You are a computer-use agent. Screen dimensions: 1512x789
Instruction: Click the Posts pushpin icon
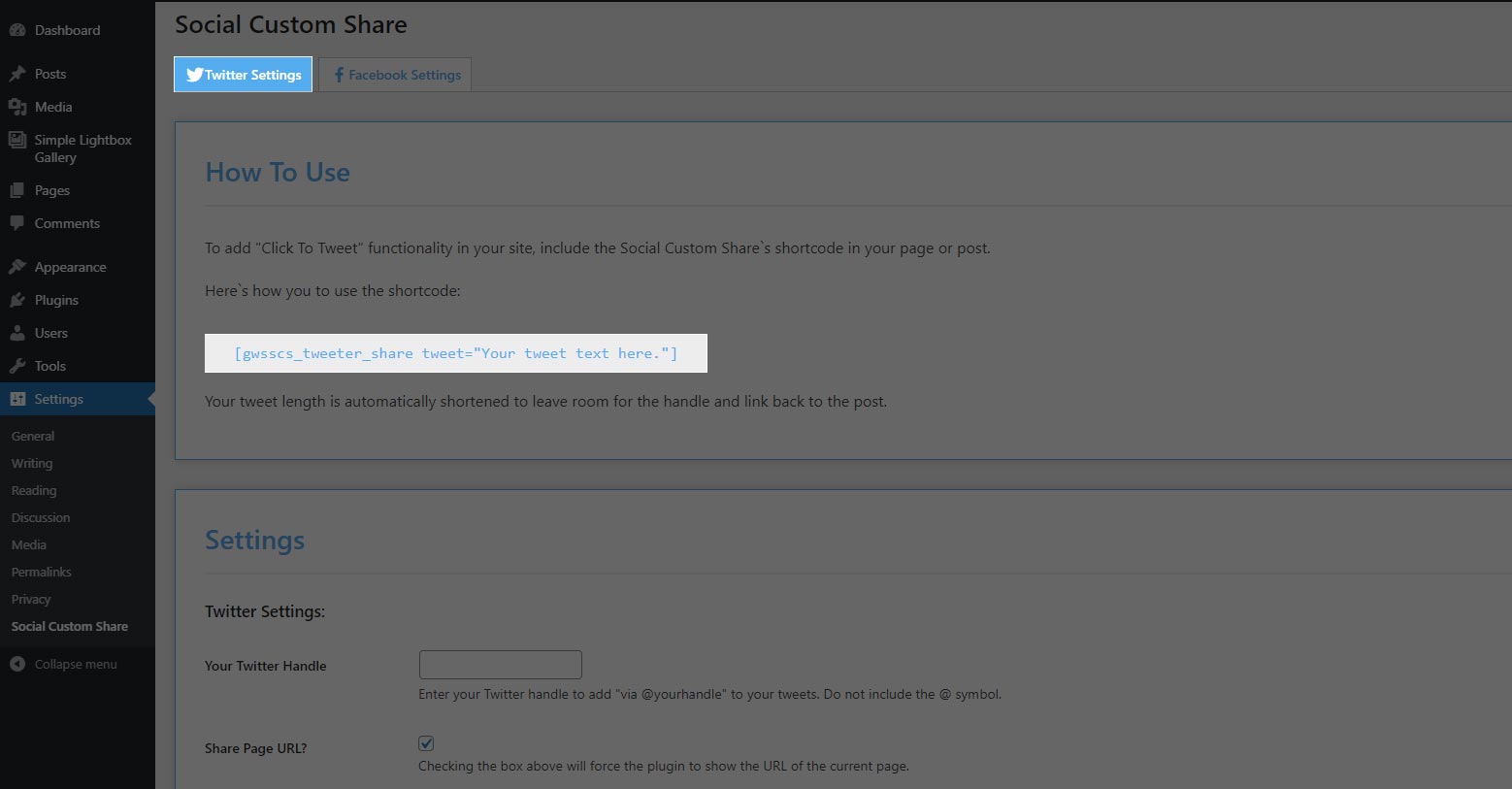click(x=17, y=74)
